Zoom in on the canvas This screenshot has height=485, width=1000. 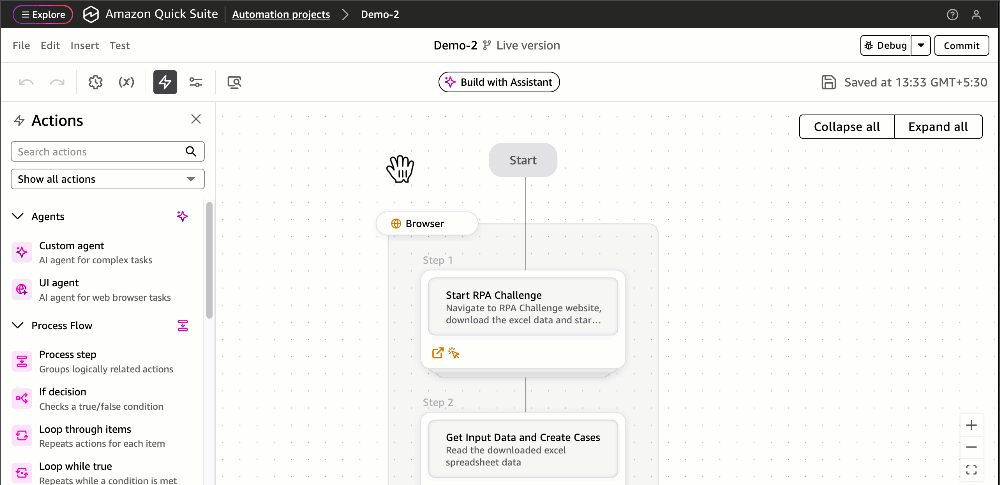click(x=971, y=425)
